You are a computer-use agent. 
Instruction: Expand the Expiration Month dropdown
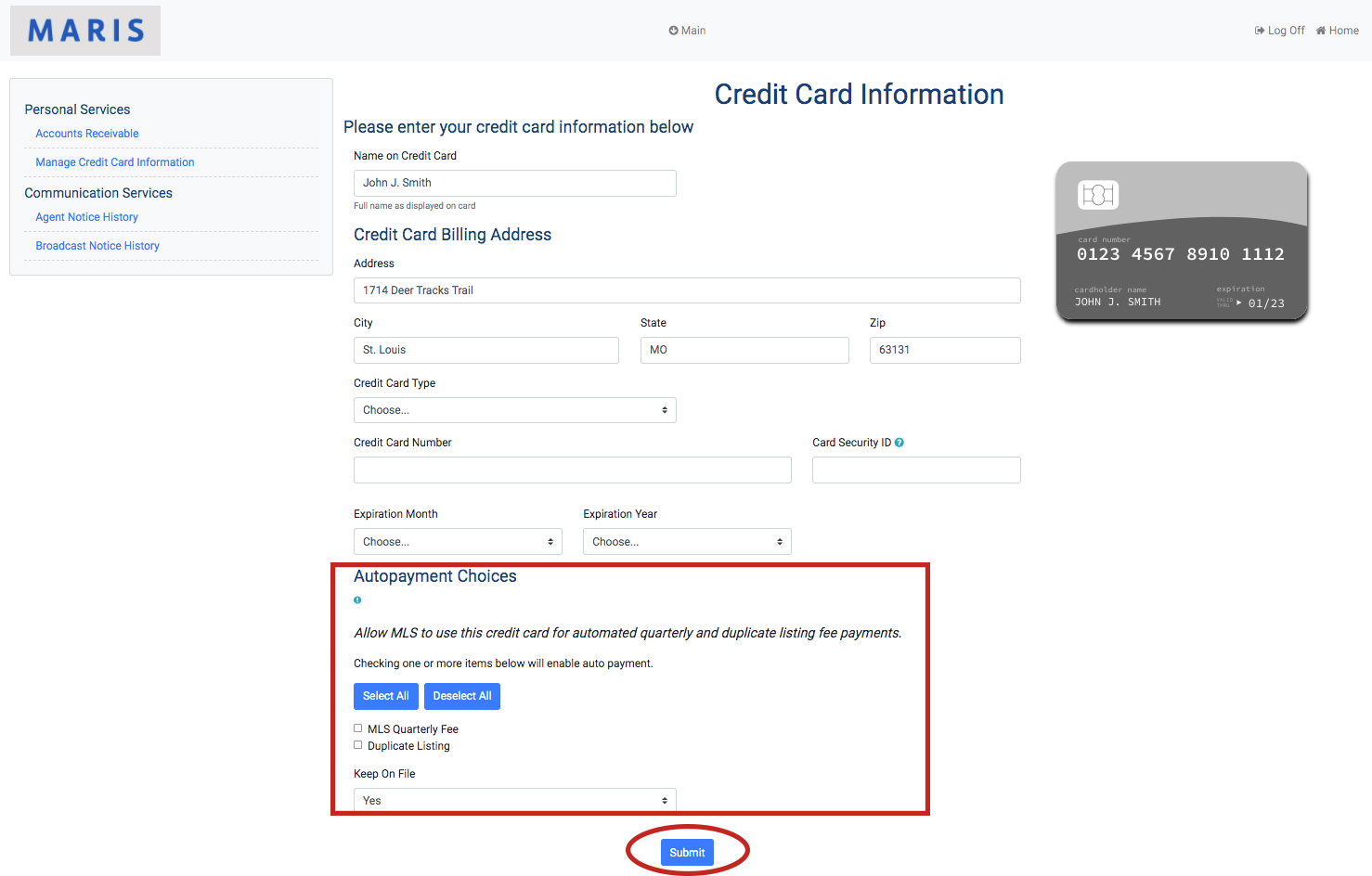click(x=458, y=542)
